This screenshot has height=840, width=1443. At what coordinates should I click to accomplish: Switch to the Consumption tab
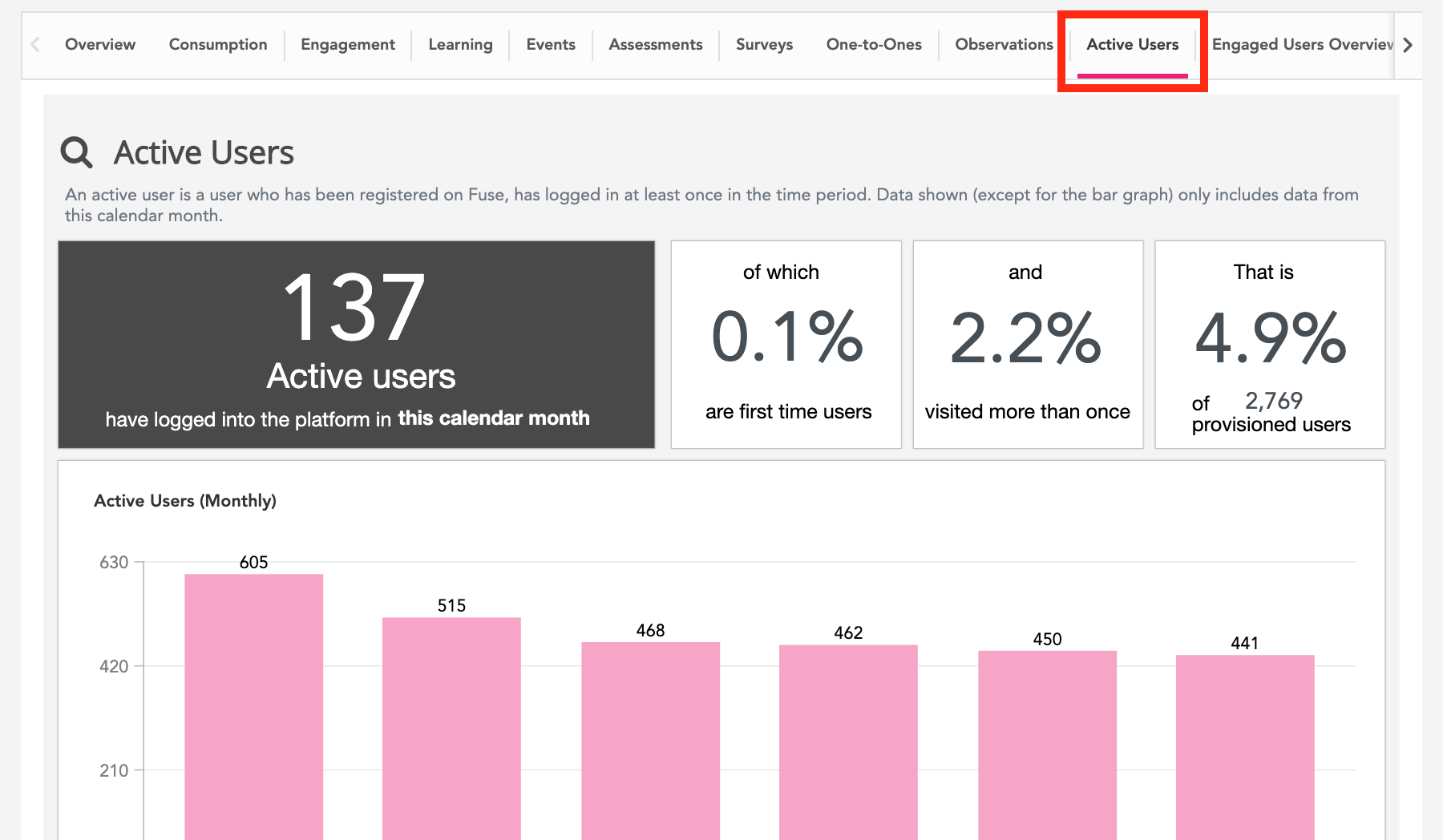(x=218, y=45)
